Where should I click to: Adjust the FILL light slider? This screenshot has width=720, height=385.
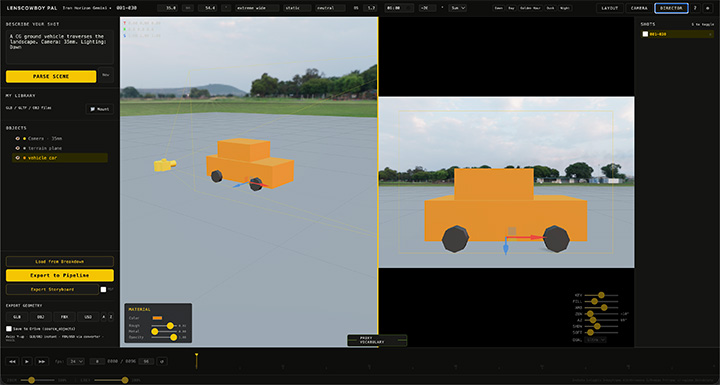pyautogui.click(x=602, y=301)
